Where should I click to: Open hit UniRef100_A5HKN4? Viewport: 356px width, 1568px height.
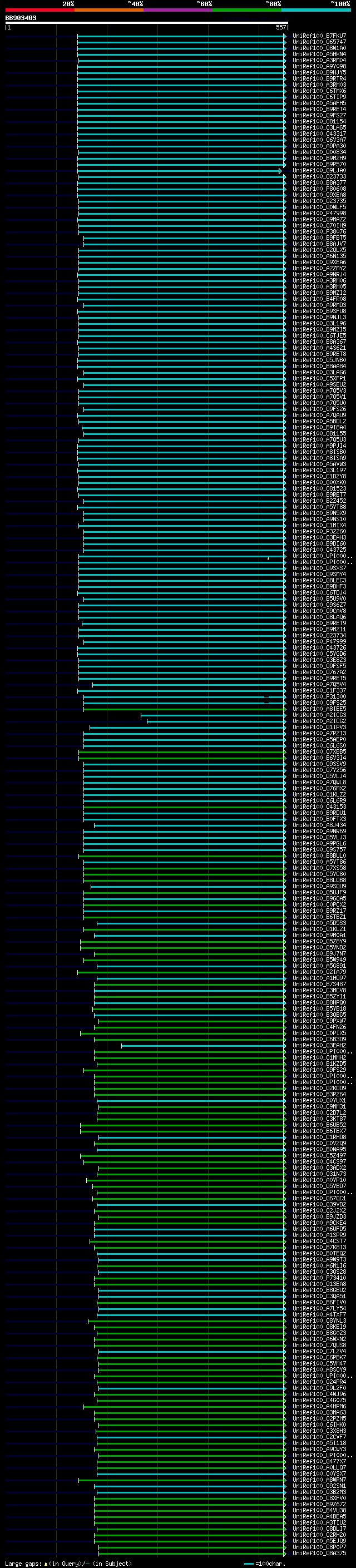[x=319, y=54]
